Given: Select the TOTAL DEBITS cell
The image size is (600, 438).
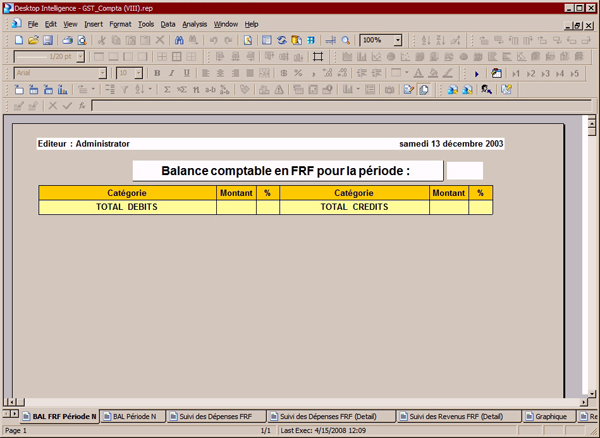Looking at the screenshot, I should pyautogui.click(x=127, y=207).
